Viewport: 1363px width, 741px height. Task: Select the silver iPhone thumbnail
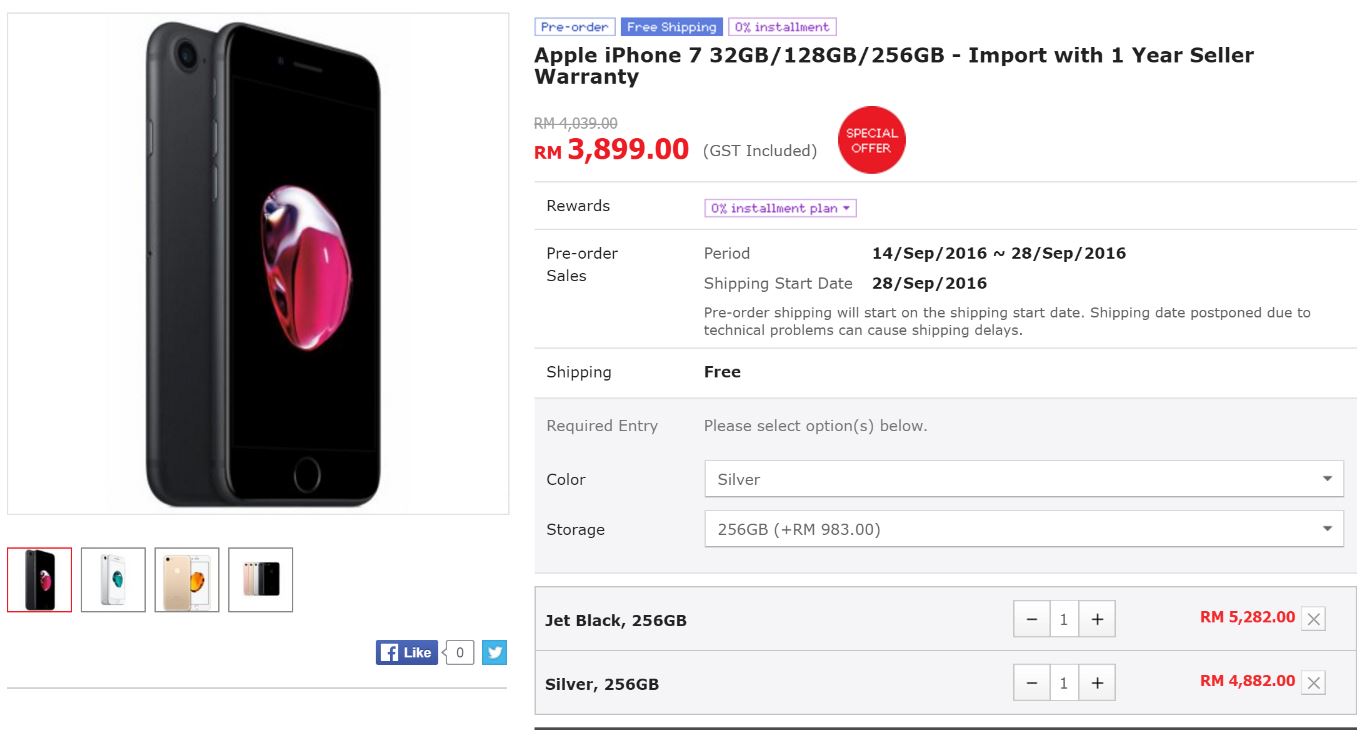point(113,579)
